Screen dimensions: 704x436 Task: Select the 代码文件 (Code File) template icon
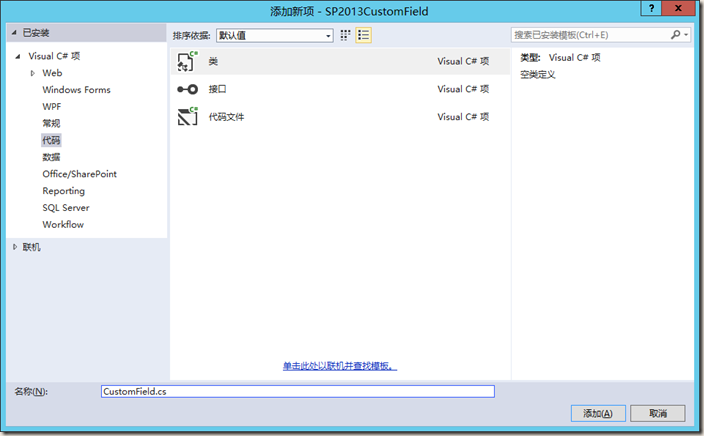(188, 117)
